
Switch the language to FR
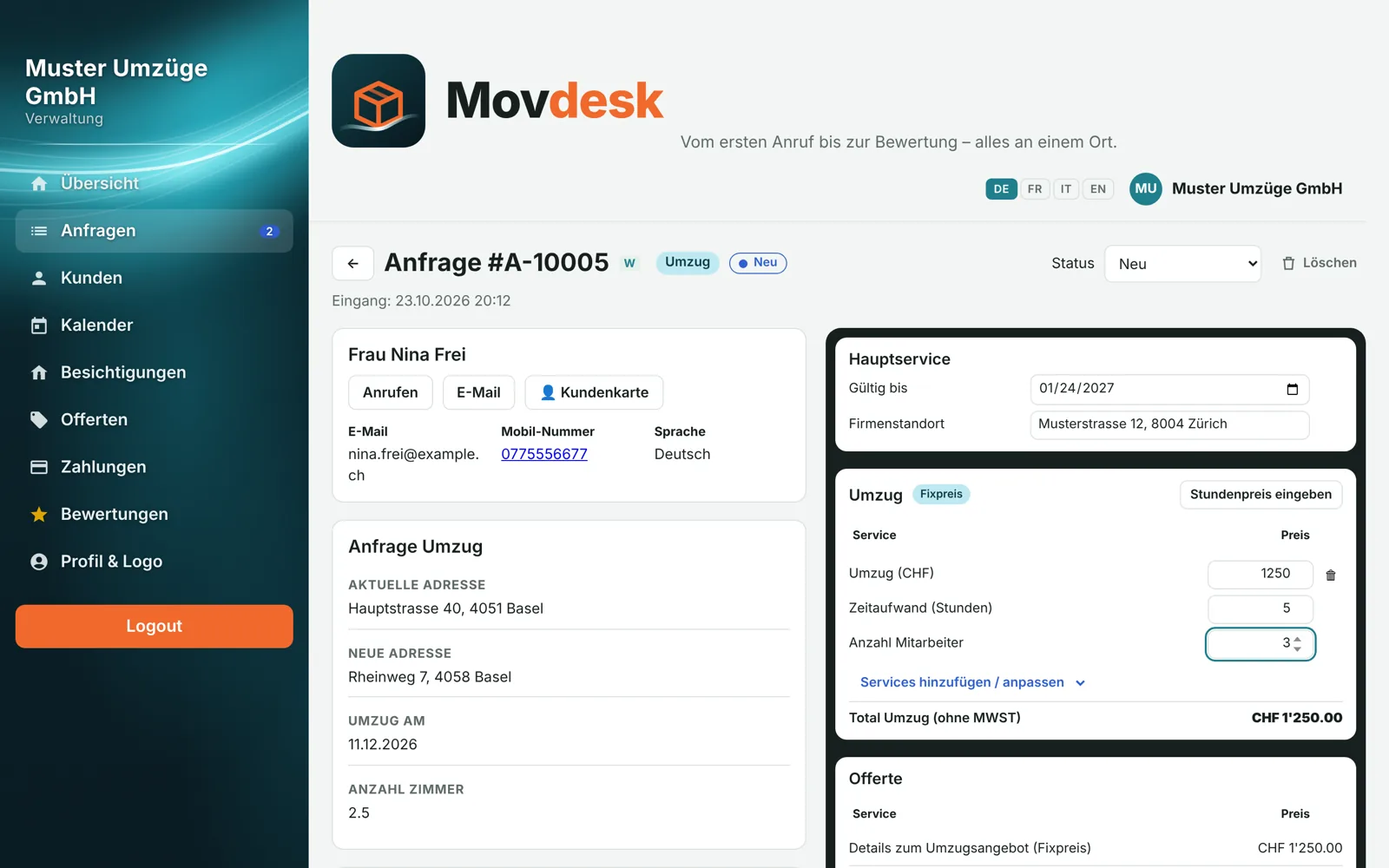pyautogui.click(x=1035, y=189)
